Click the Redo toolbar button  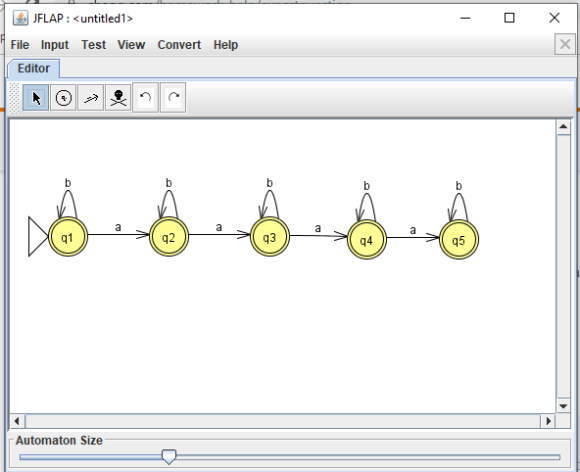click(x=173, y=98)
